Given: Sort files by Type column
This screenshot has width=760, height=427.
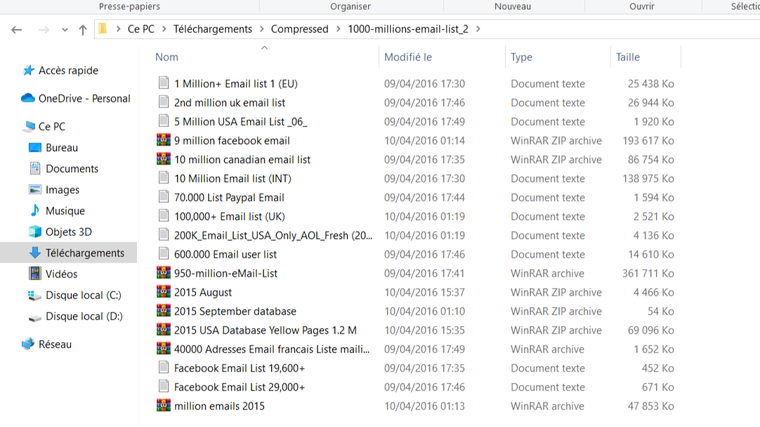Looking at the screenshot, I should [x=522, y=57].
